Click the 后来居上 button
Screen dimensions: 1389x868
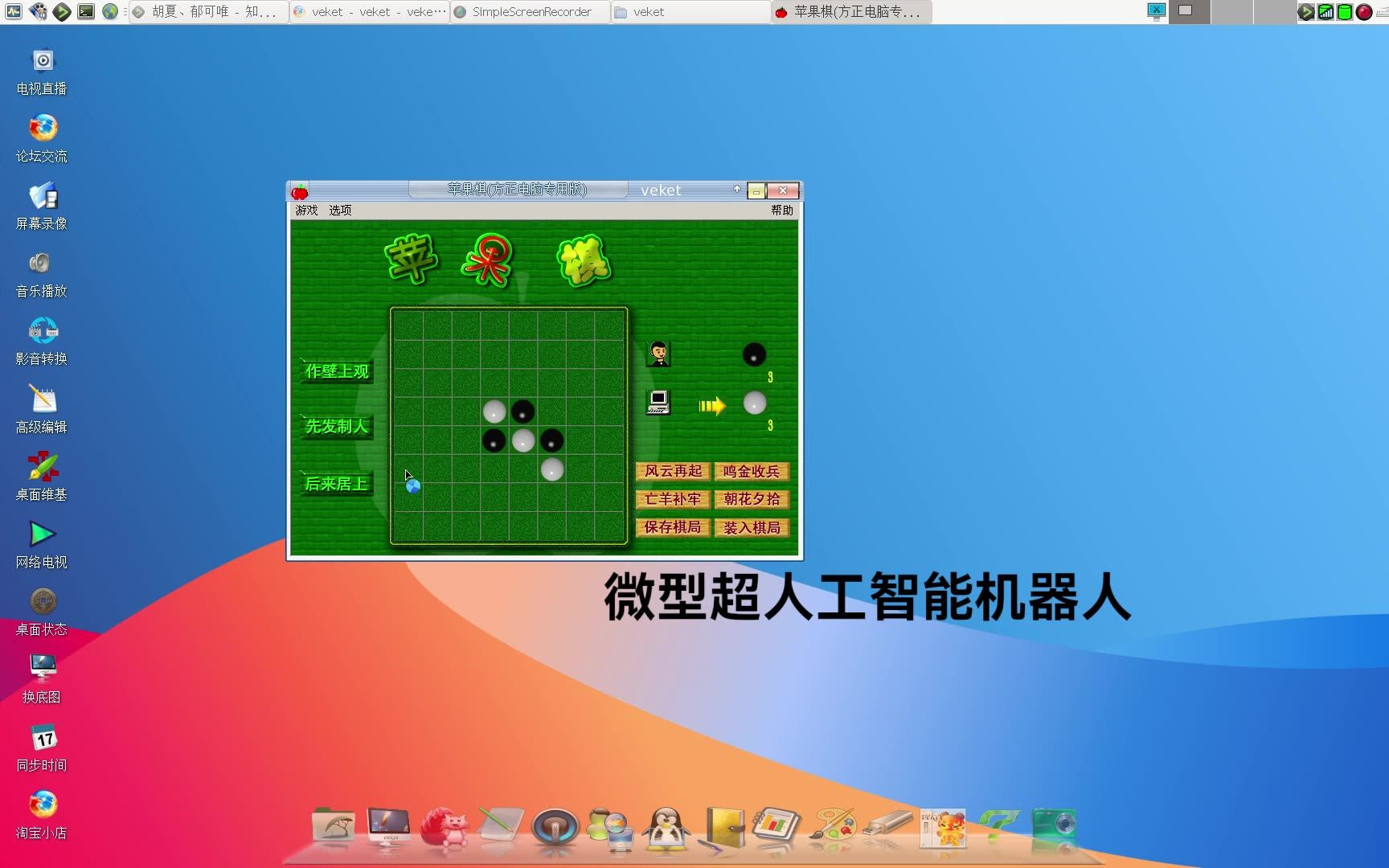click(x=337, y=484)
